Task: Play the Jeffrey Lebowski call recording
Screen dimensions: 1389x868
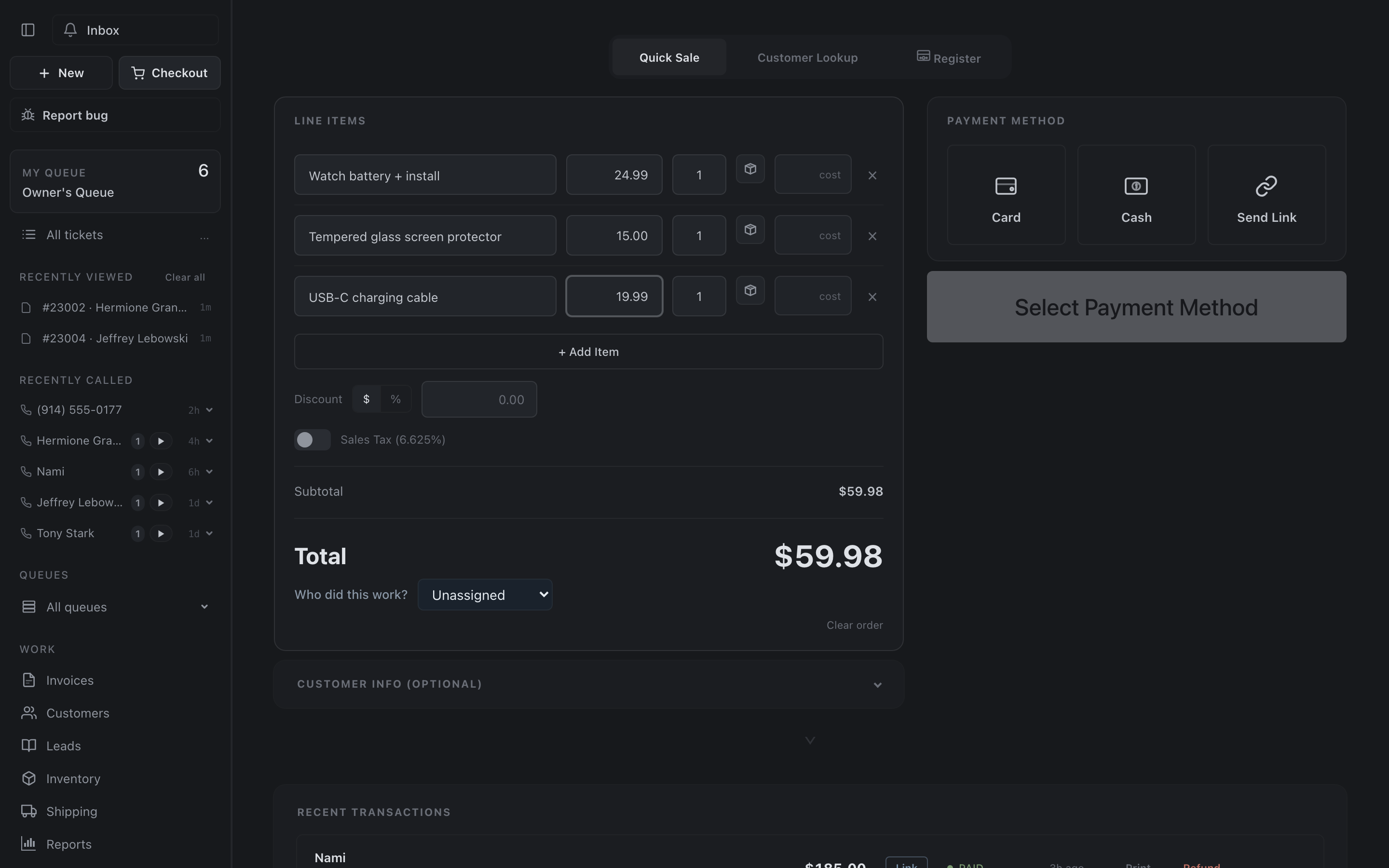Action: pyautogui.click(x=161, y=503)
